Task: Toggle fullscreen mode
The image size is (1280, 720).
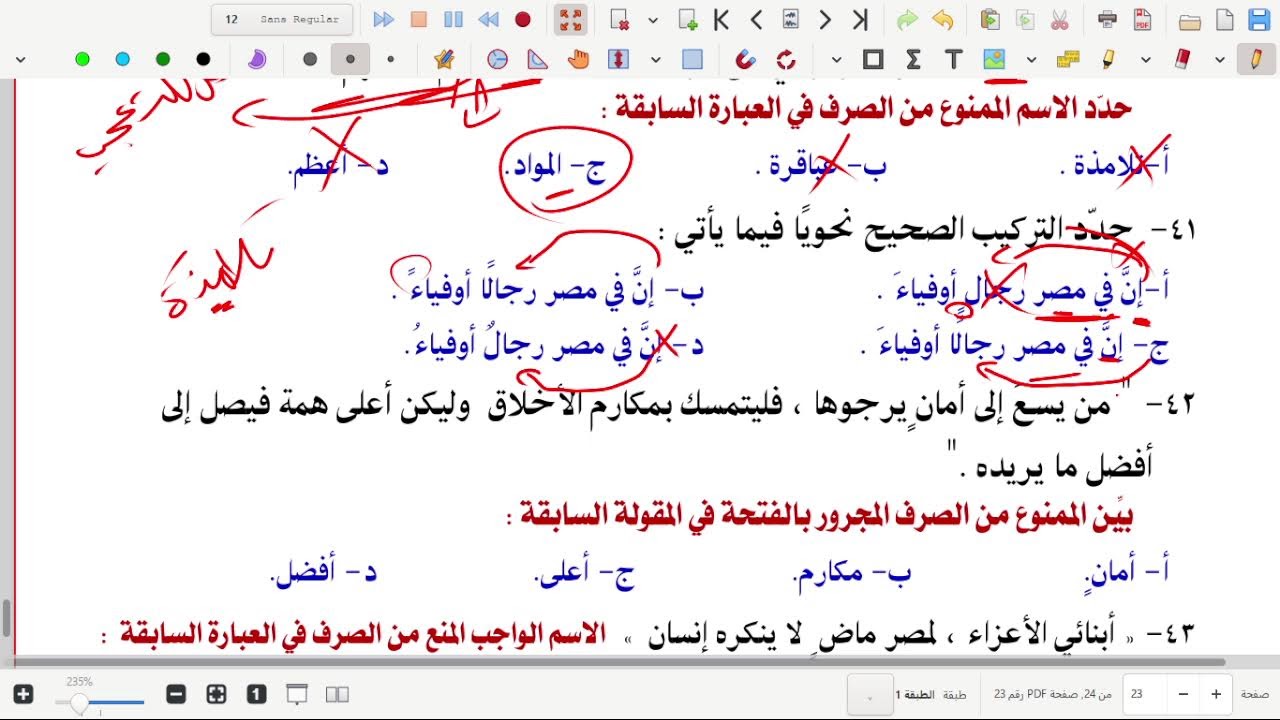Action: point(571,20)
